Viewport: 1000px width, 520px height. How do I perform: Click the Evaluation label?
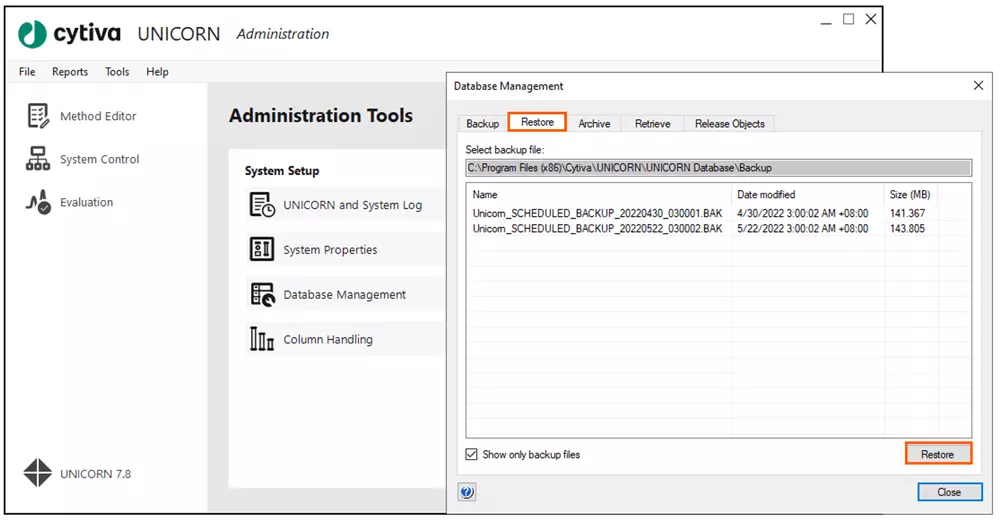pyautogui.click(x=87, y=202)
